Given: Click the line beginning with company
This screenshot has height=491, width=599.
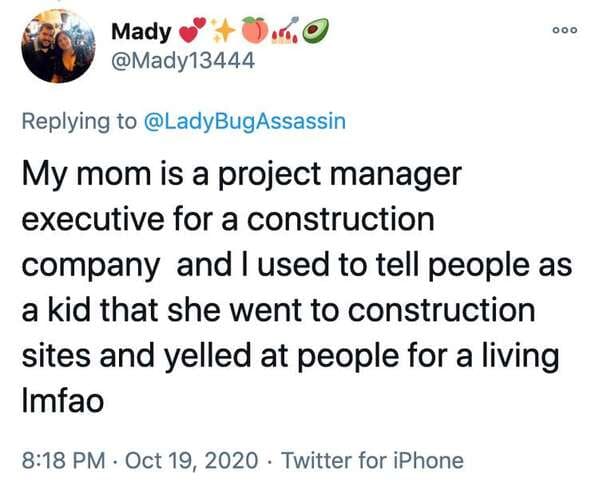Looking at the screenshot, I should pyautogui.click(x=297, y=266).
